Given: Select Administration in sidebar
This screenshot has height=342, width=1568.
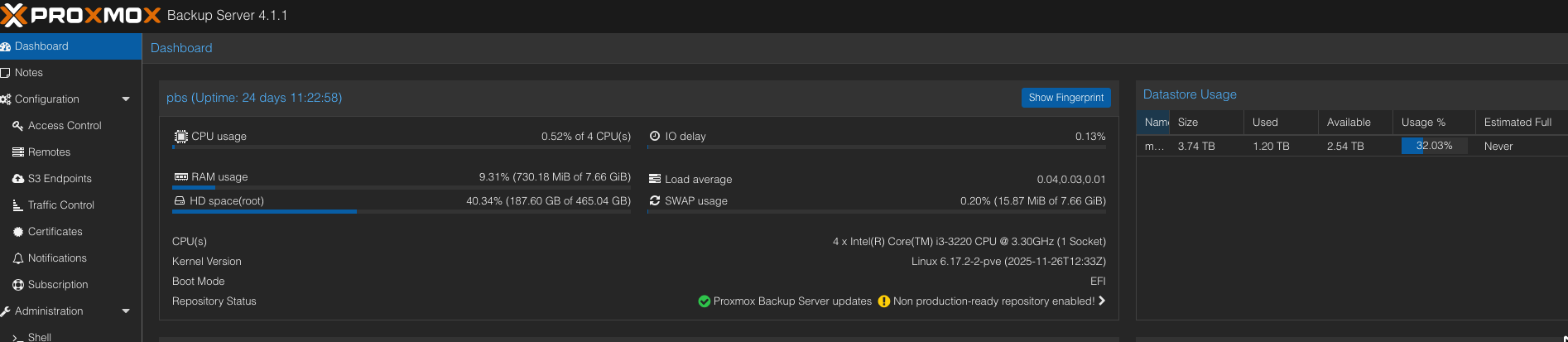Looking at the screenshot, I should [70, 311].
